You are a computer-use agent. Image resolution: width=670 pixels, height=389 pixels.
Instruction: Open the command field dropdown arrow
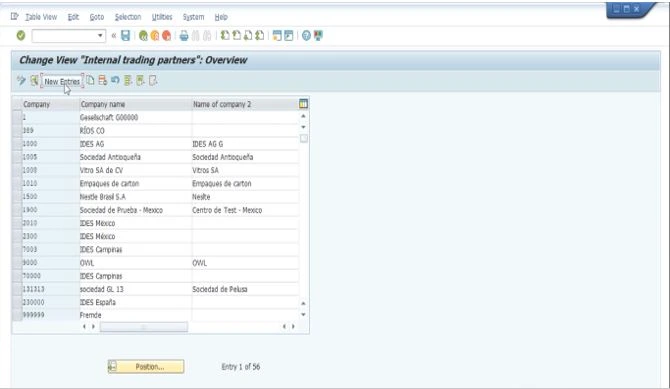100,35
